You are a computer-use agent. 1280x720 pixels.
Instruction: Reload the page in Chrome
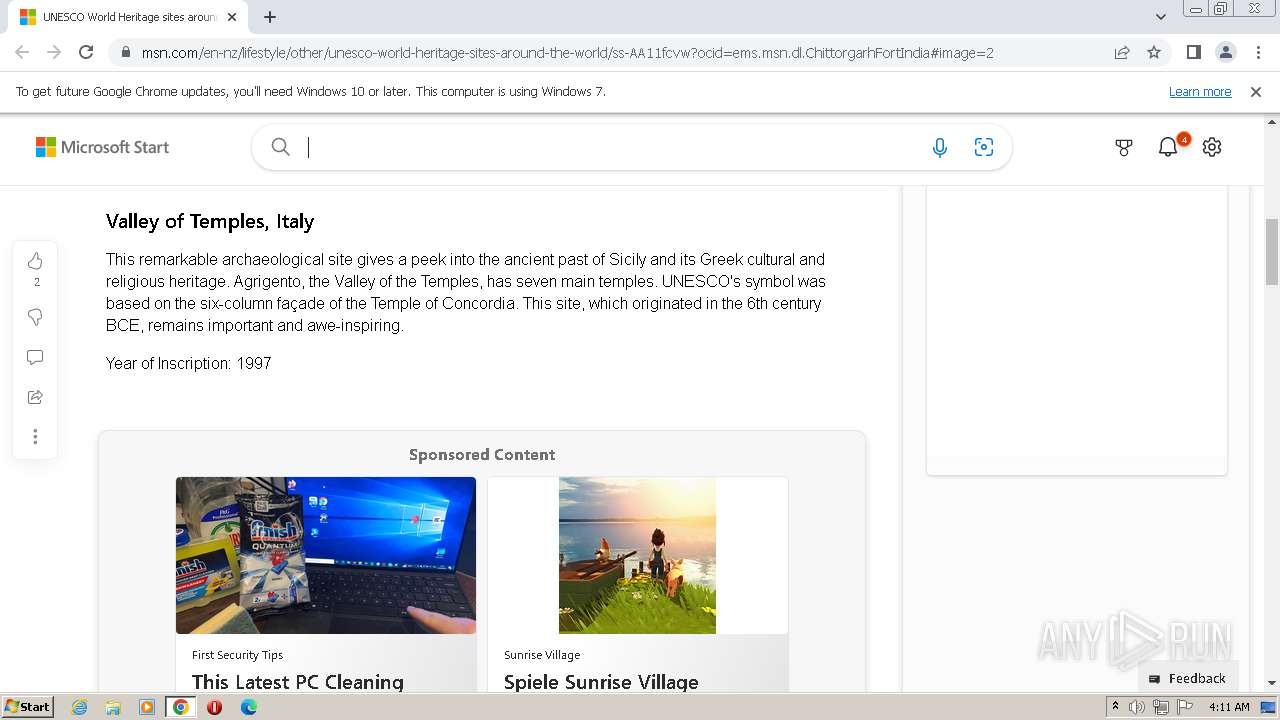coord(86,52)
